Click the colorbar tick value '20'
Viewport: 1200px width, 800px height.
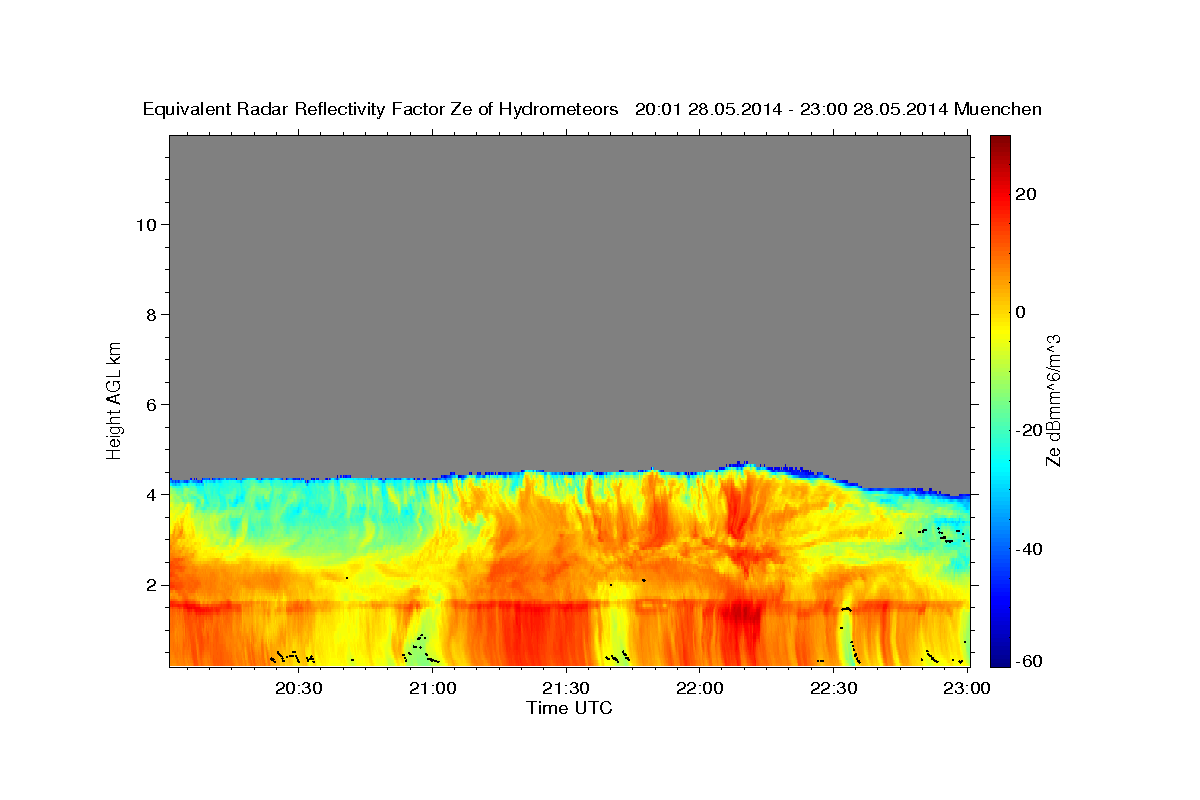[1025, 194]
